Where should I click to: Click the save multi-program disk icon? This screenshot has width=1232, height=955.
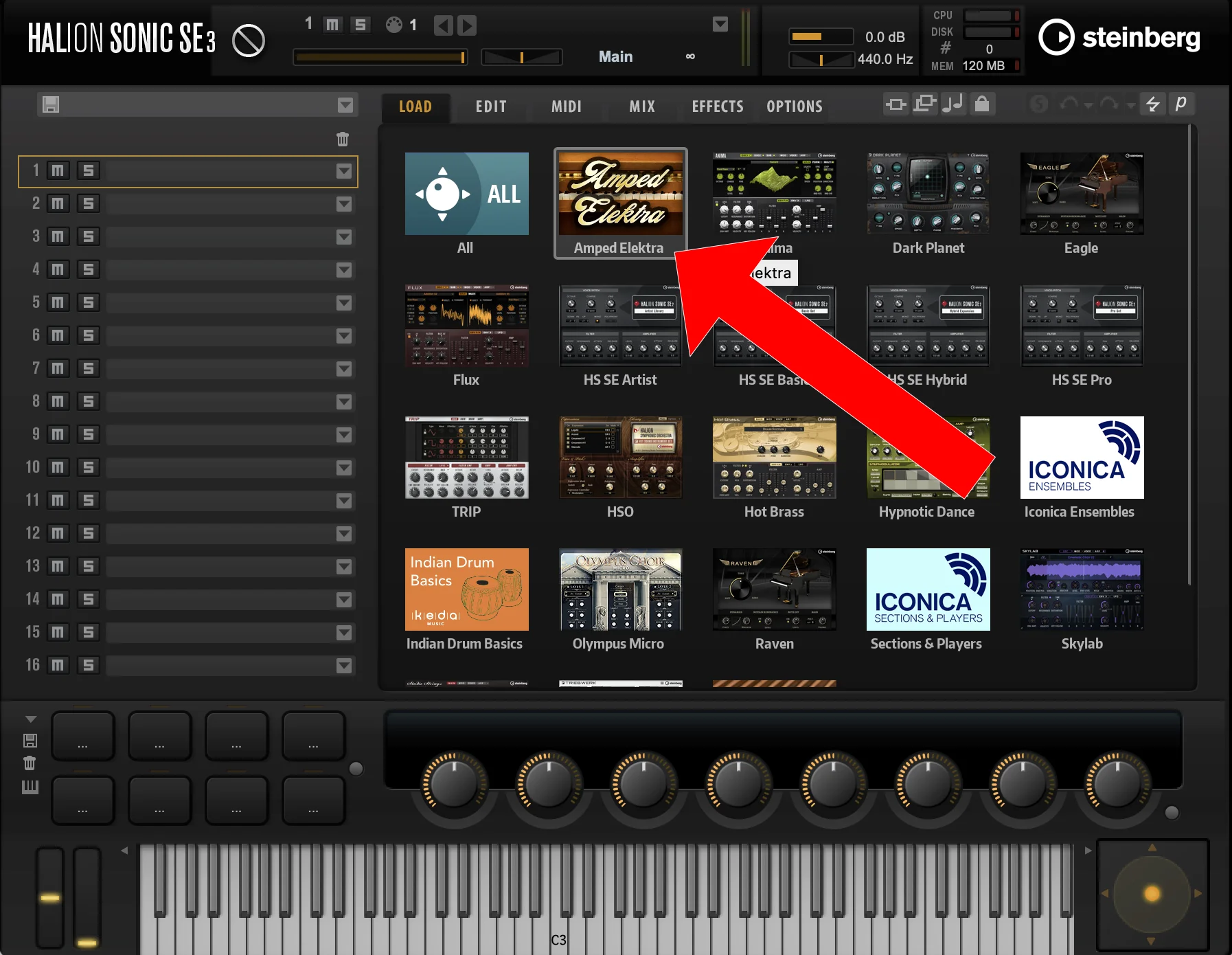51,104
